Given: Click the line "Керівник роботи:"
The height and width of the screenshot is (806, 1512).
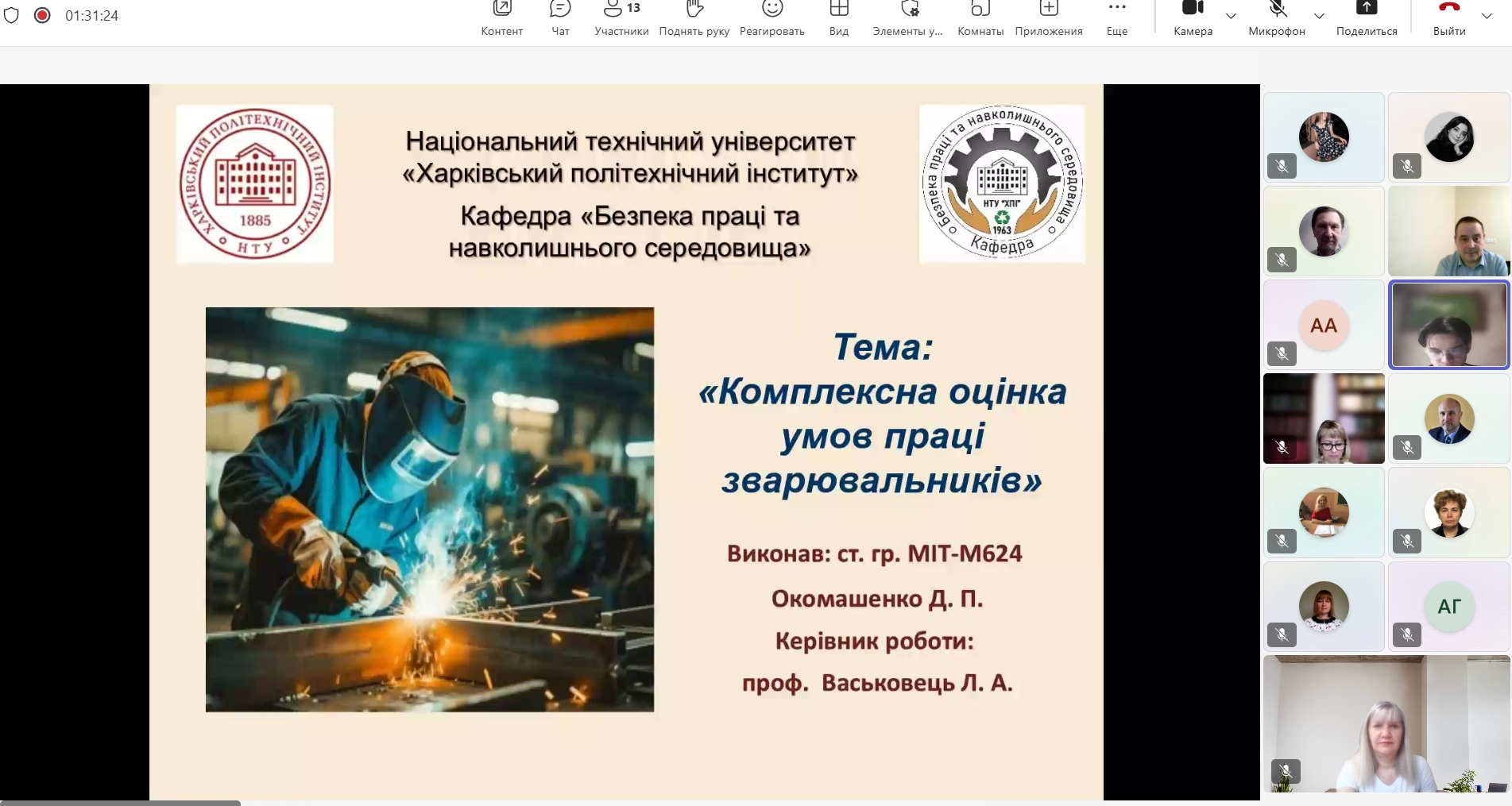Looking at the screenshot, I should [x=875, y=641].
